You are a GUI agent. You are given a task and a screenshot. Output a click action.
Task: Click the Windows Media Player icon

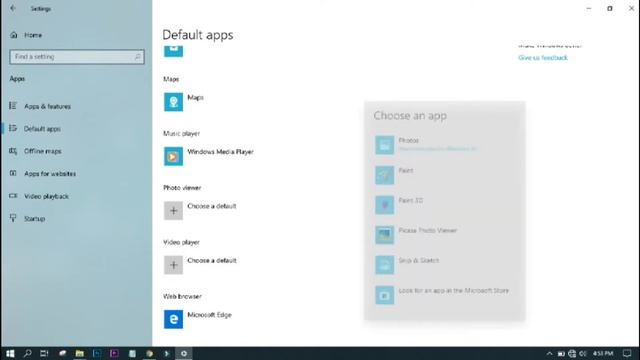coord(173,156)
